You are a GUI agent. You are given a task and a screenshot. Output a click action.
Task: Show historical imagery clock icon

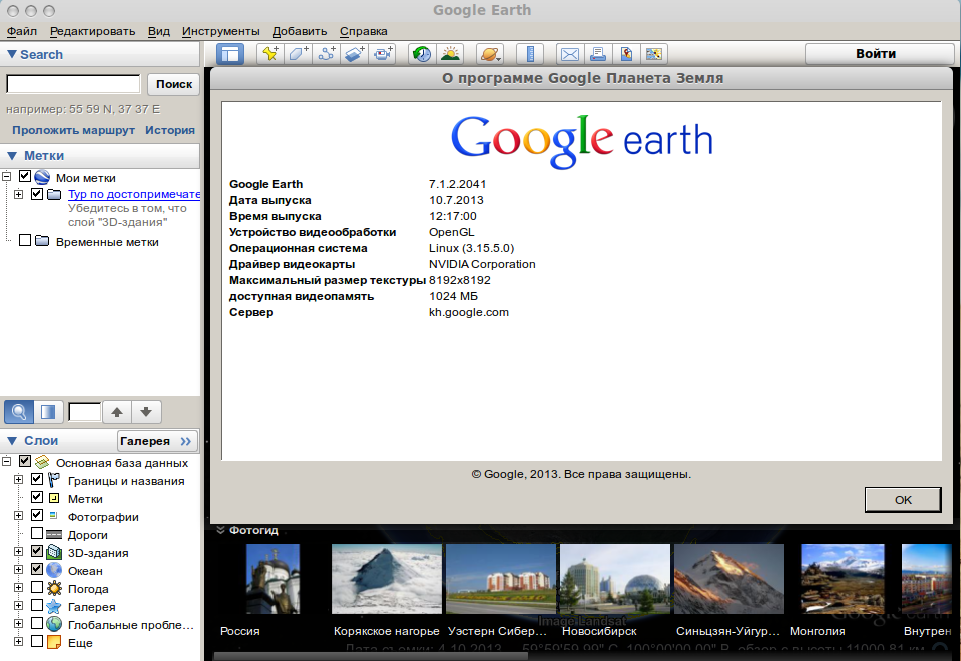[422, 54]
